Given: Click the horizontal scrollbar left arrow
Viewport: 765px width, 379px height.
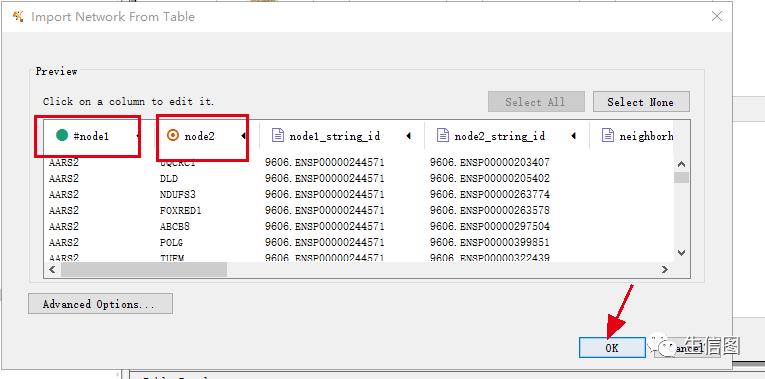Looking at the screenshot, I should point(53,269).
